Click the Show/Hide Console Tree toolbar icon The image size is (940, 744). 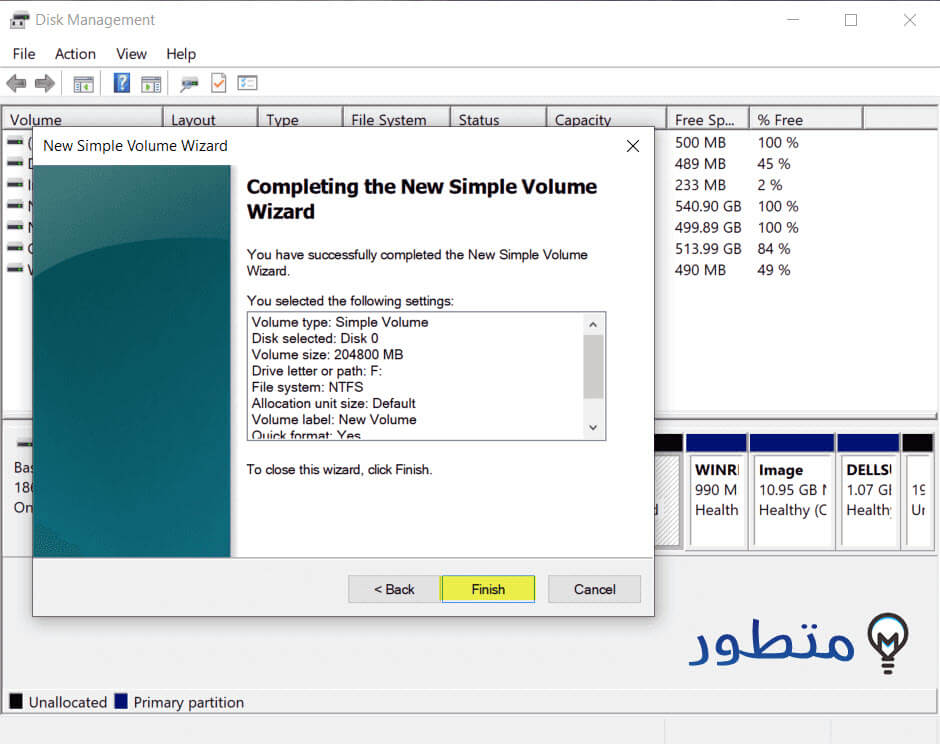point(83,84)
